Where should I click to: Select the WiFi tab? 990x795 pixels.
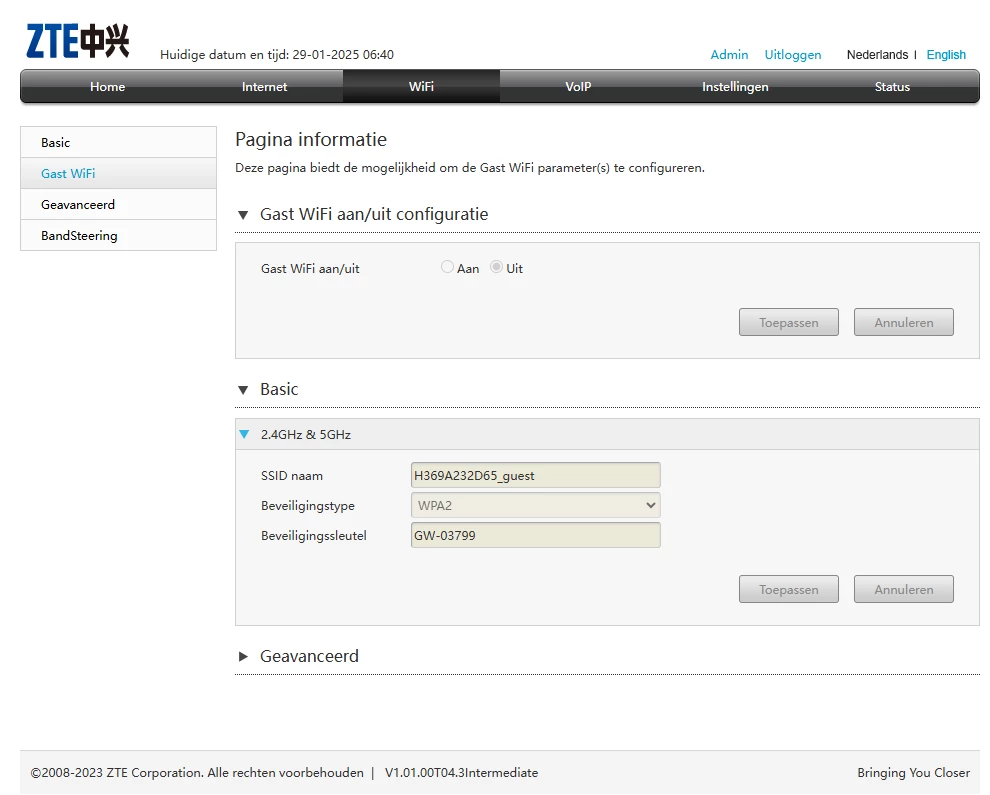point(421,87)
